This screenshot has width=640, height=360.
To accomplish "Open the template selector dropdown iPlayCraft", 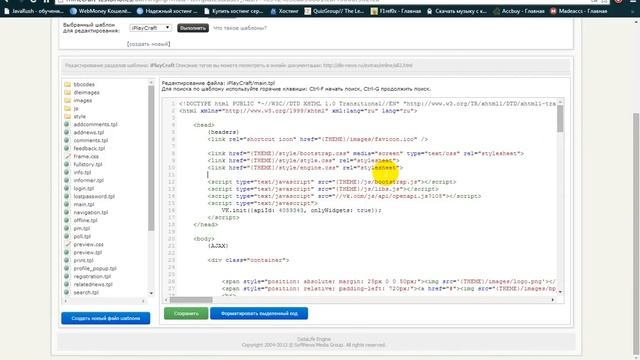I will 151,28.
